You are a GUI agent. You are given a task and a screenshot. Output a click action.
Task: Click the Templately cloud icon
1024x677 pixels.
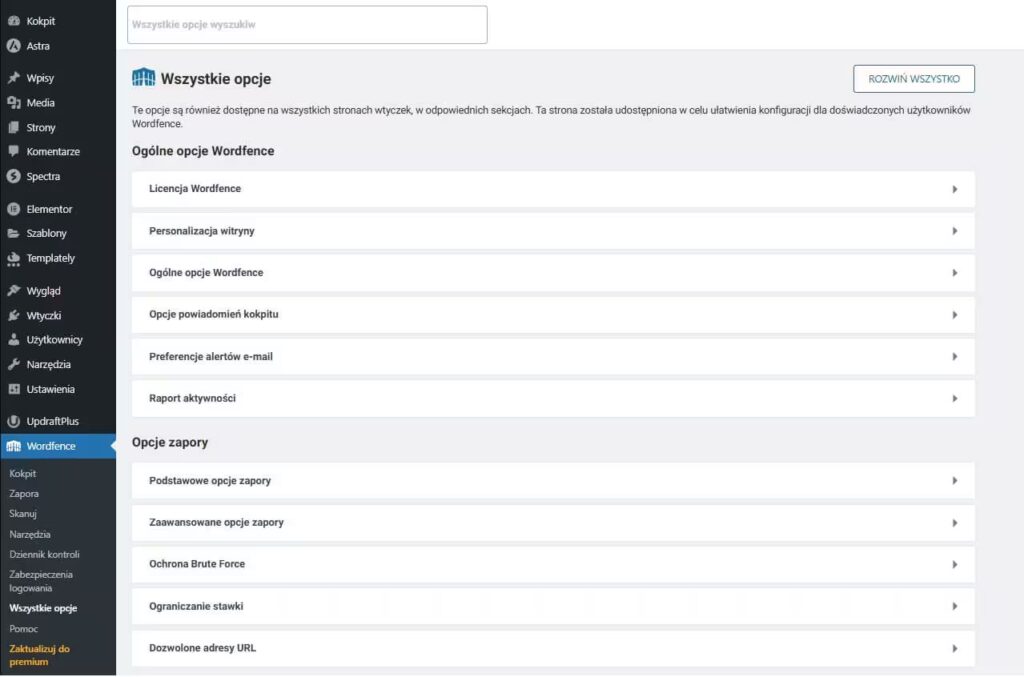tap(14, 259)
